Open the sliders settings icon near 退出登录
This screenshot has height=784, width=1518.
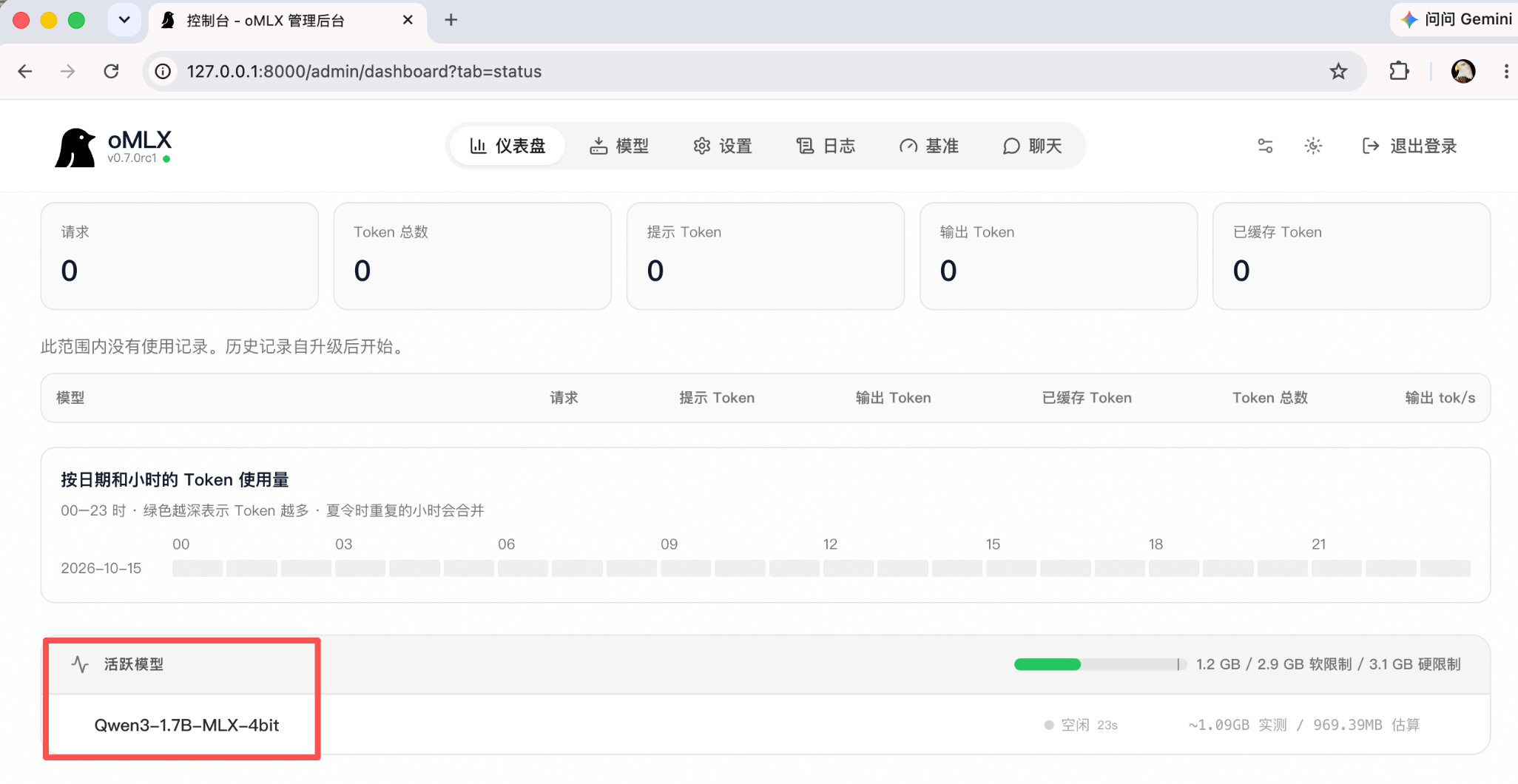[x=1266, y=146]
